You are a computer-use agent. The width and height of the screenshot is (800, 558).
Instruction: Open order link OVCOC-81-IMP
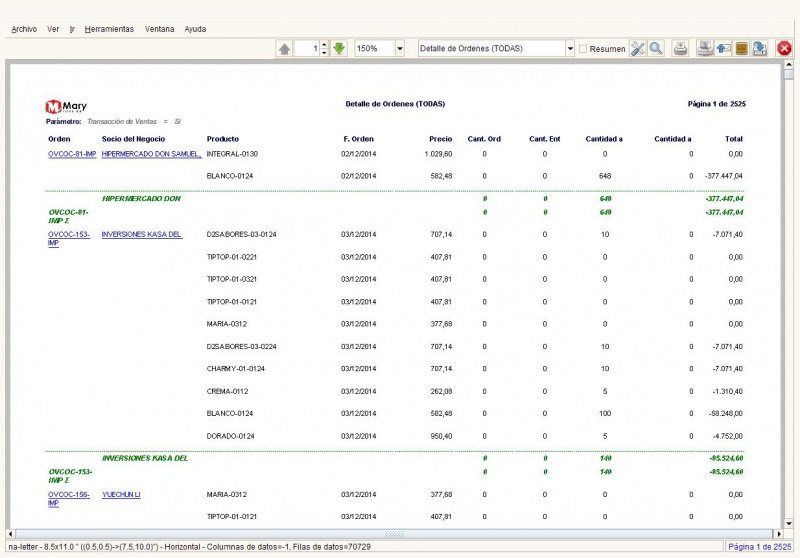[x=72, y=154]
